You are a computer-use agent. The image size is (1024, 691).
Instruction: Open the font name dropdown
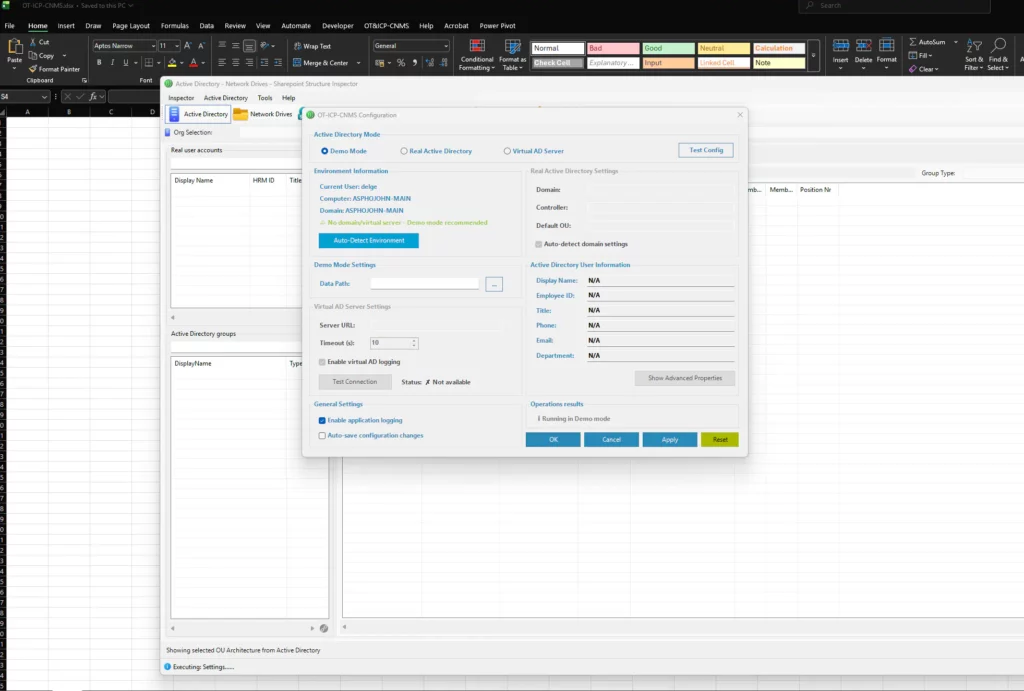[x=153, y=46]
